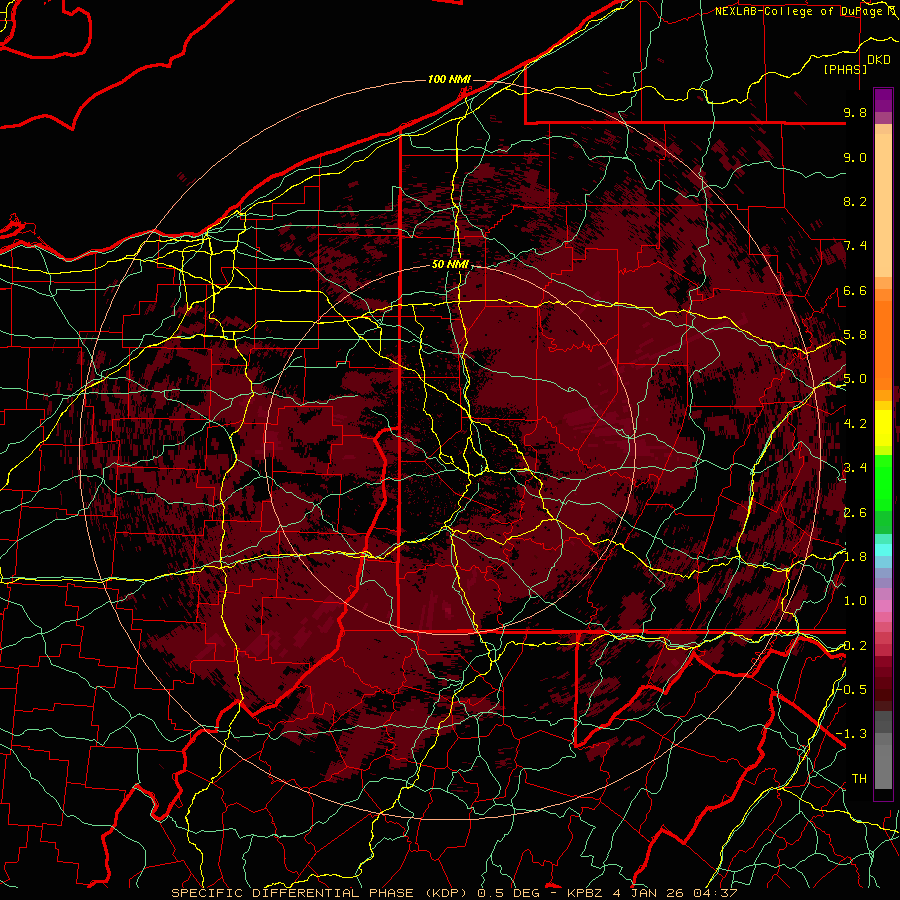900x900 pixels.
Task: Click the -1.3 scale label
Action: pyautogui.click(x=852, y=734)
